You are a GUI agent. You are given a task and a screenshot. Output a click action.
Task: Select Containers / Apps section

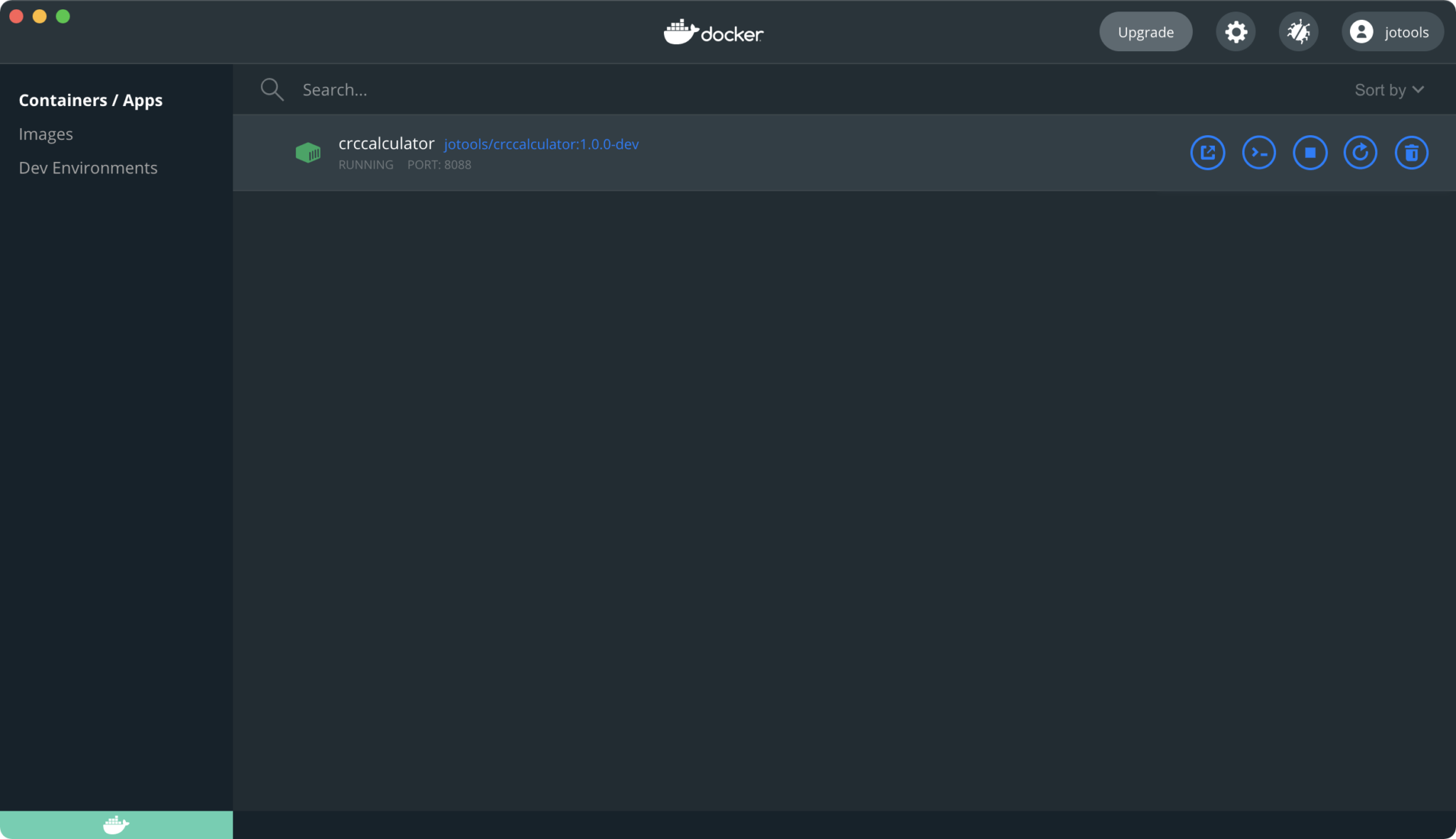90,100
